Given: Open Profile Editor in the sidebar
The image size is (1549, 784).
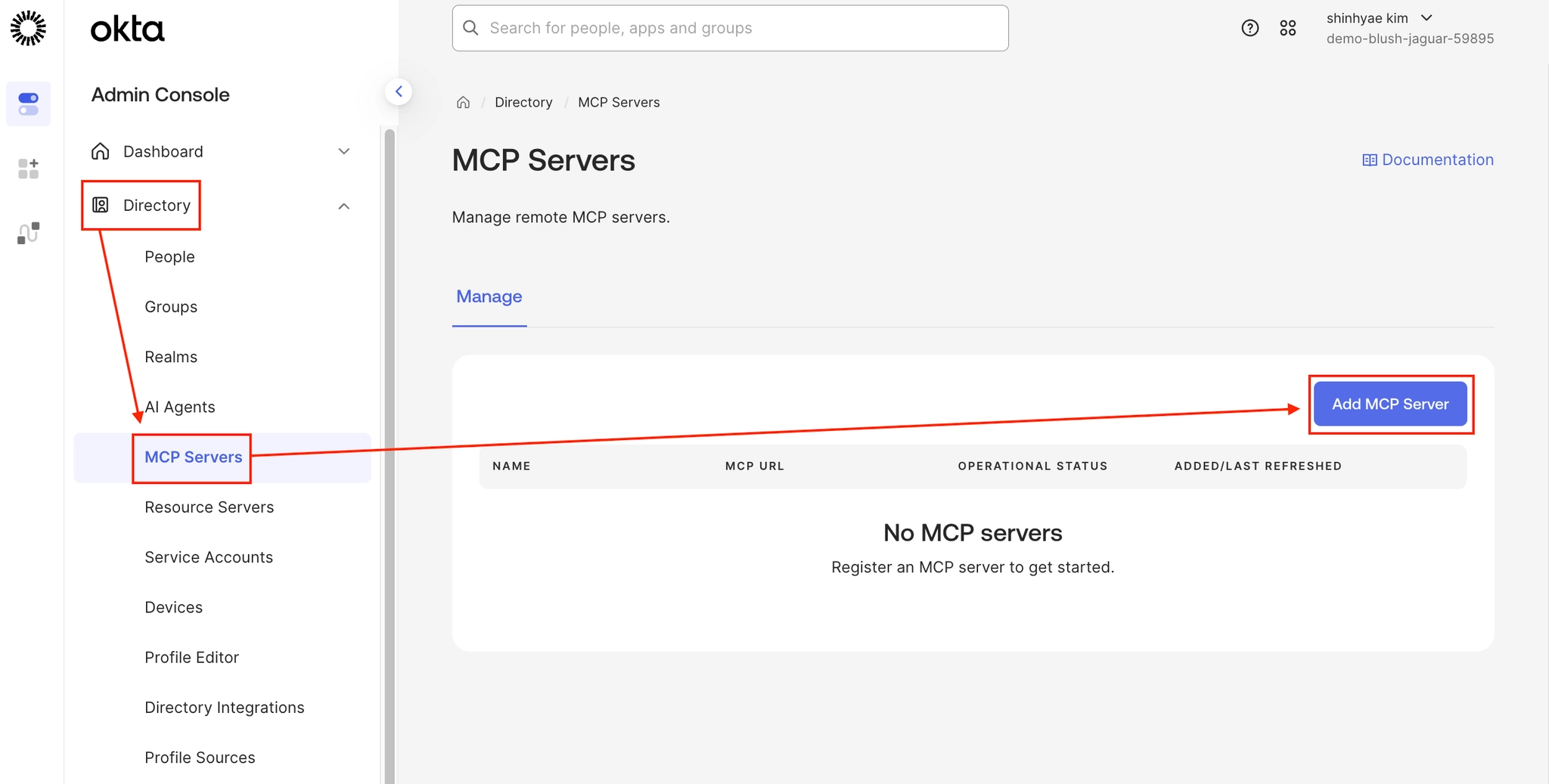Looking at the screenshot, I should pos(192,658).
